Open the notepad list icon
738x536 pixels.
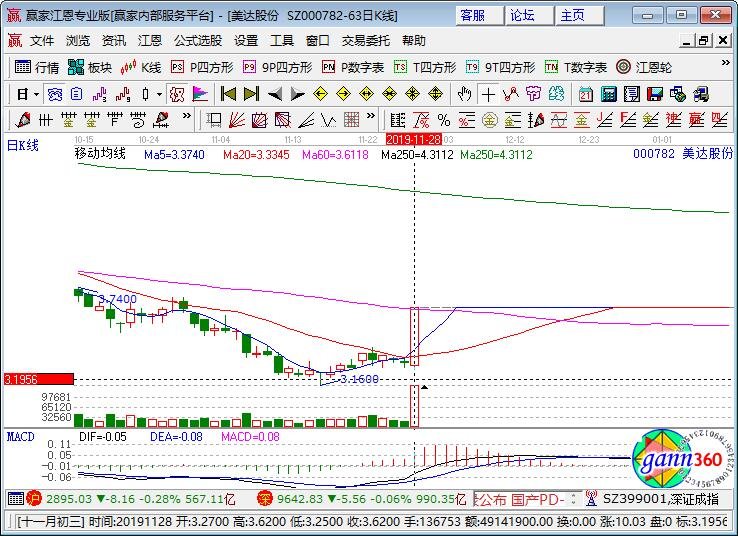(632, 95)
